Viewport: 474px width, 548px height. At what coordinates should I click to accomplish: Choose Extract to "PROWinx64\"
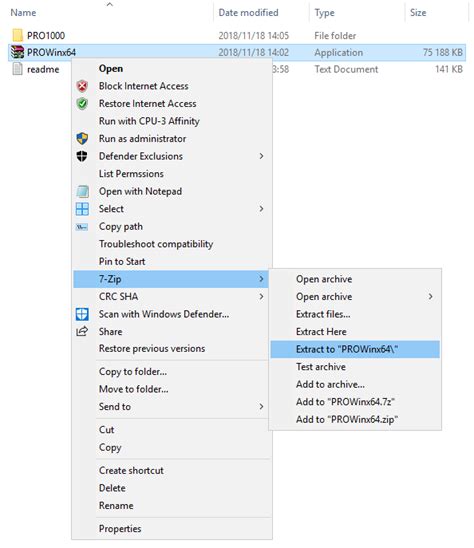pos(355,349)
